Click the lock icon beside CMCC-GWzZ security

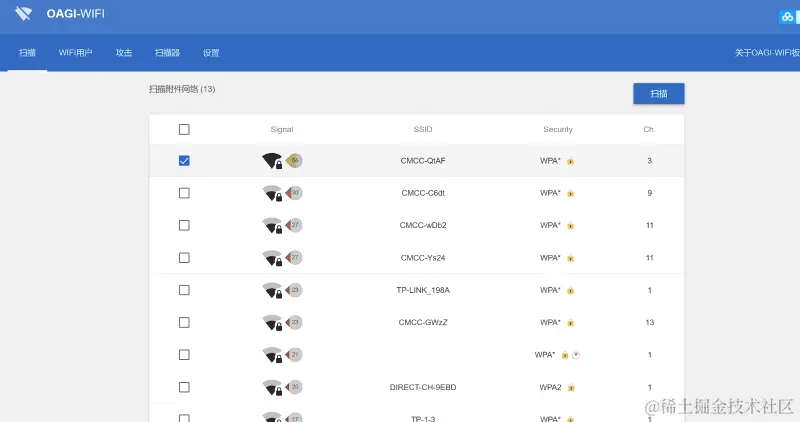570,322
